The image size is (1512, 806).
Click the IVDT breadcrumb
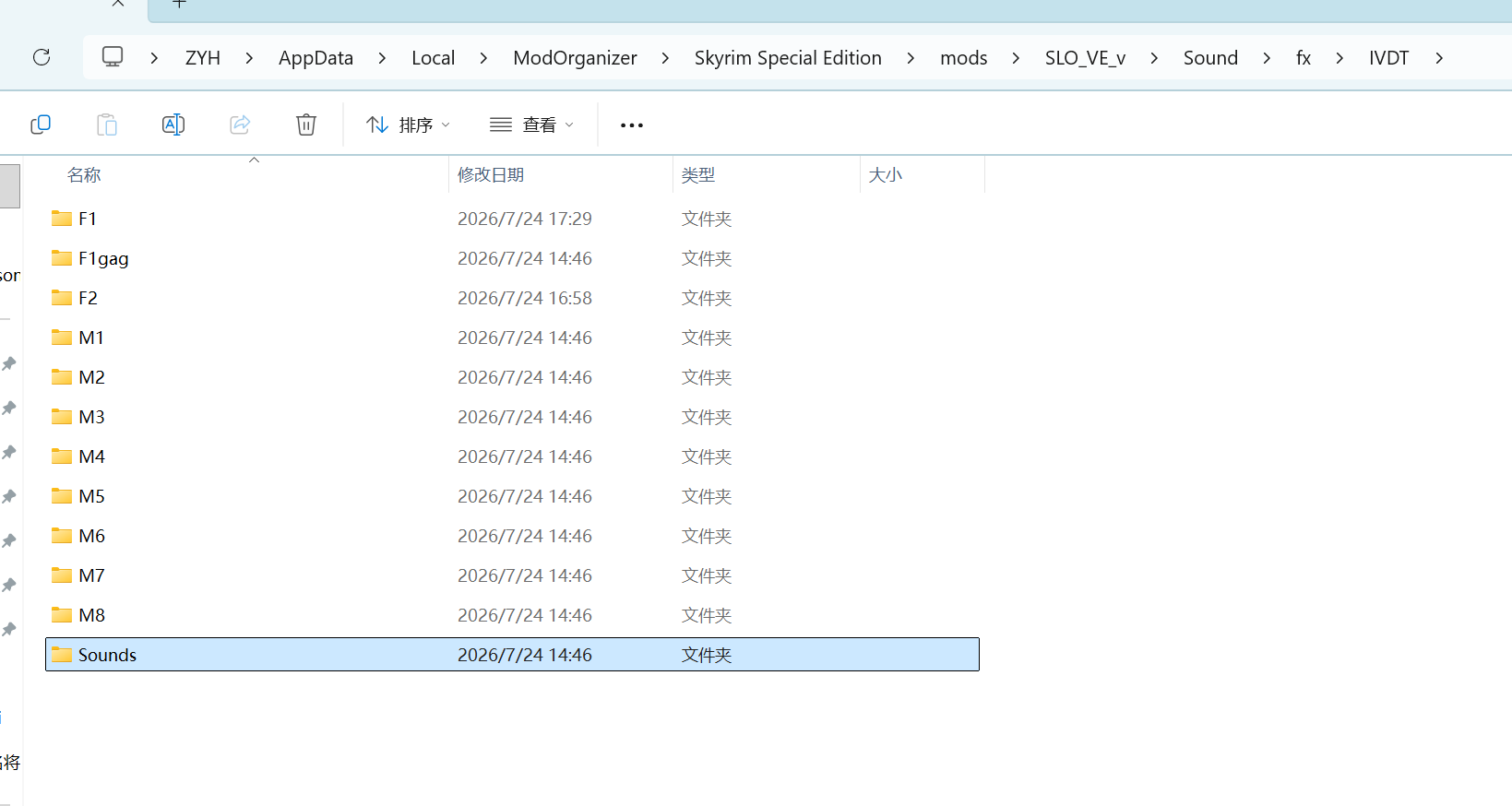[1388, 58]
